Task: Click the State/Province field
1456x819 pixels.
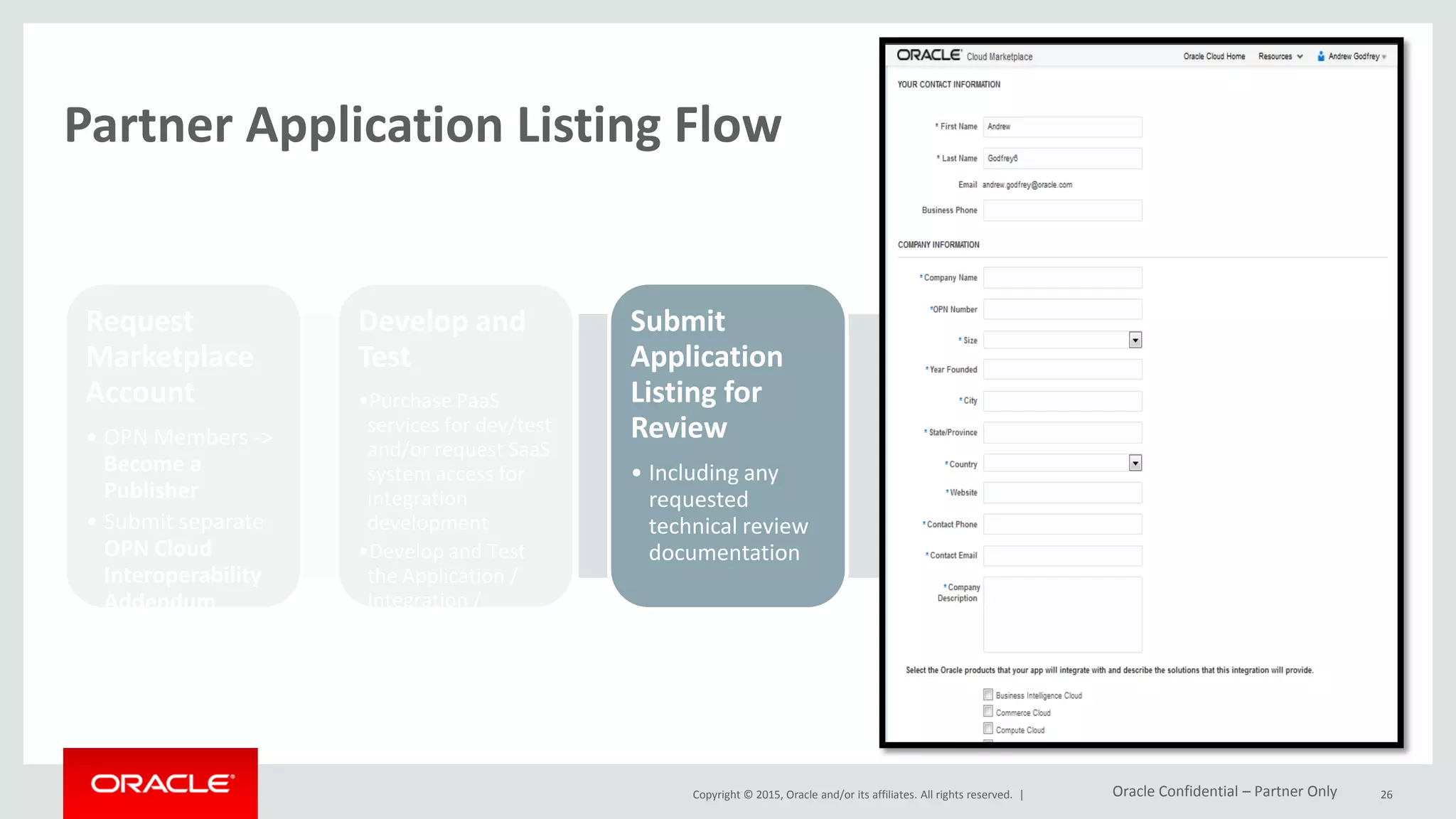Action: tap(1063, 432)
